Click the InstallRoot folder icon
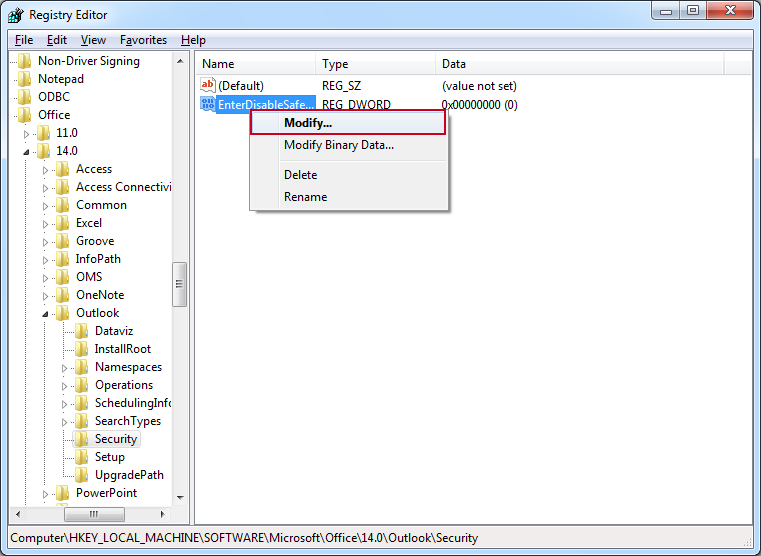Image resolution: width=761 pixels, height=556 pixels. click(82, 349)
